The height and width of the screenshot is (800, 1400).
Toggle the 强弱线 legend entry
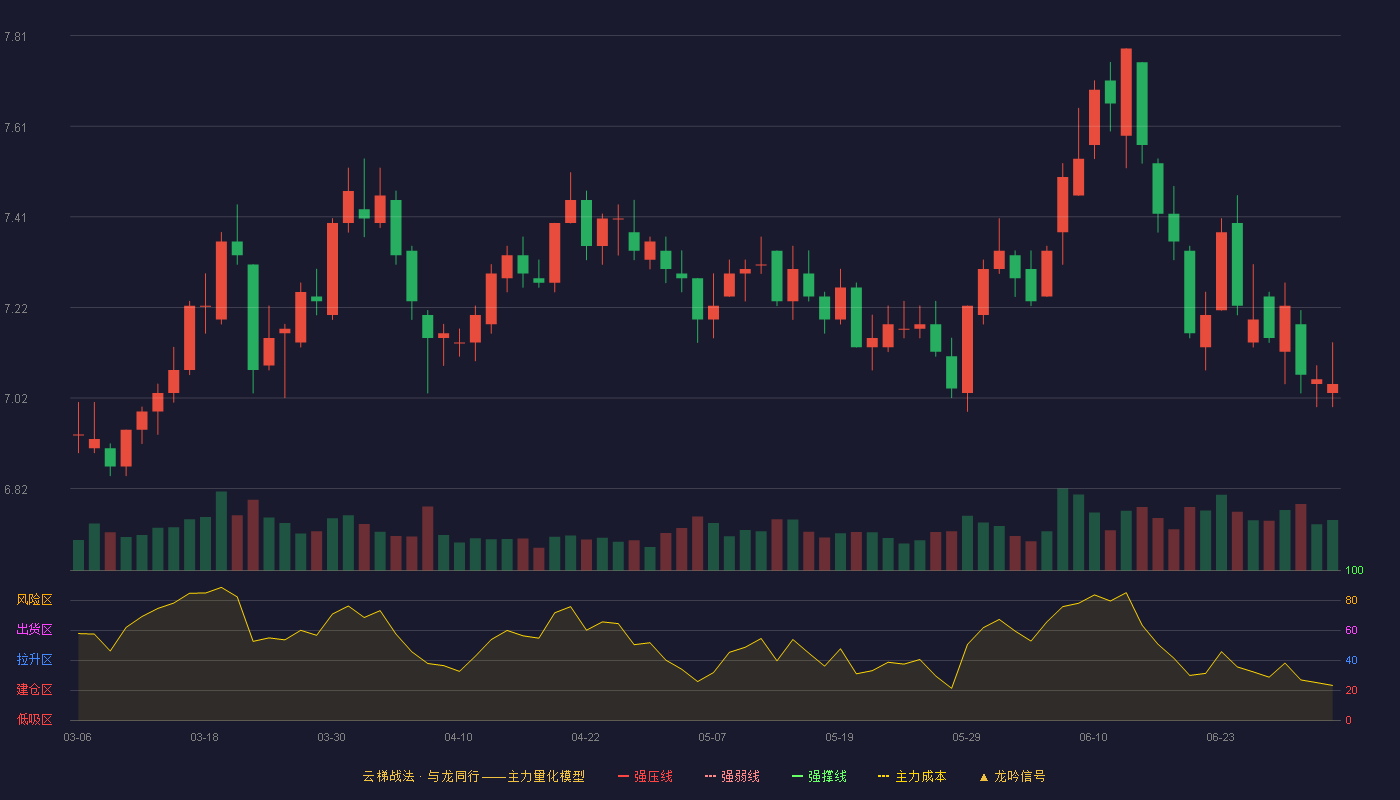tap(732, 776)
